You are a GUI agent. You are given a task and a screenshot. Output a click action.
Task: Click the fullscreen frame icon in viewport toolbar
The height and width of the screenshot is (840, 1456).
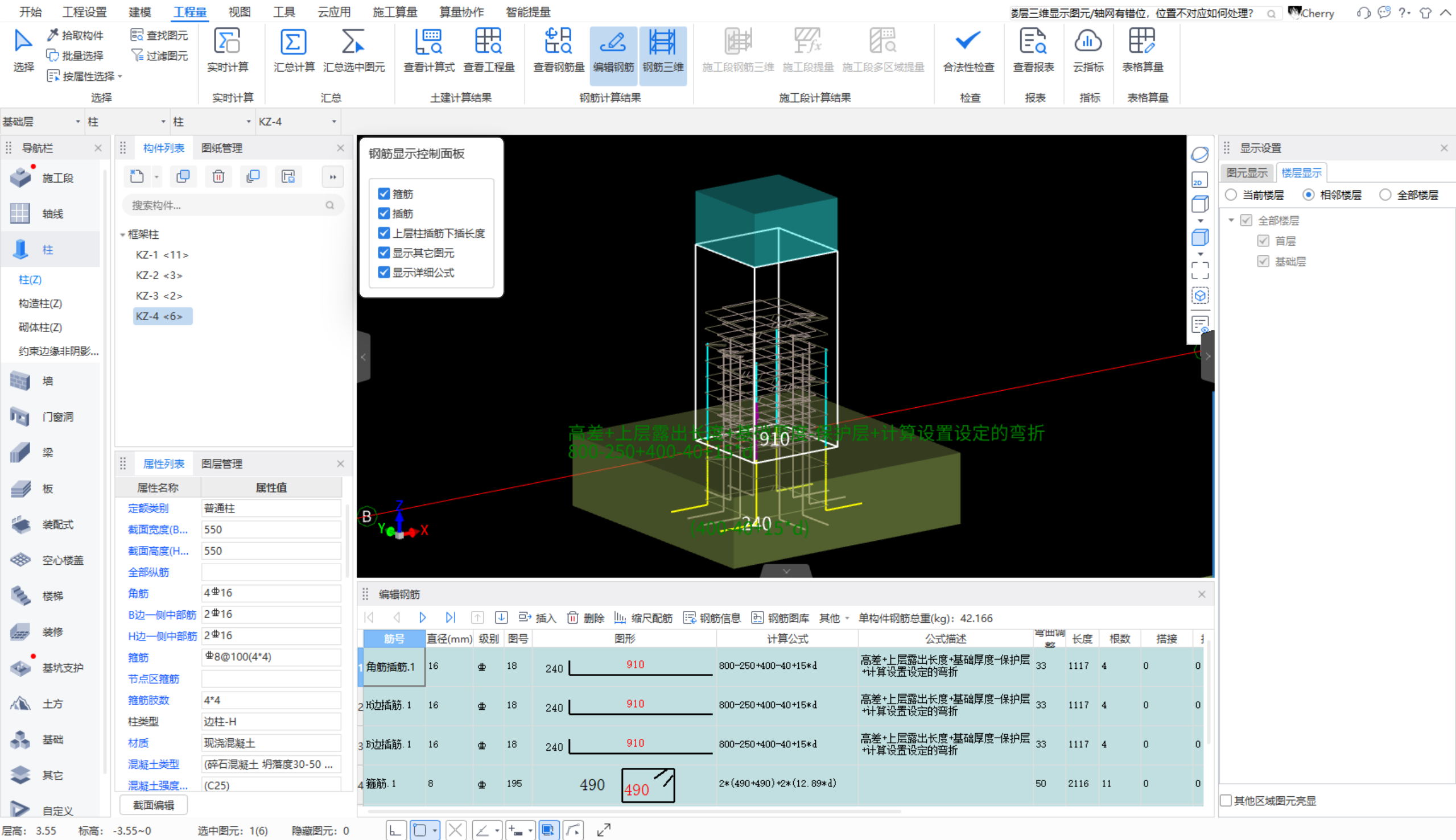coord(1199,271)
